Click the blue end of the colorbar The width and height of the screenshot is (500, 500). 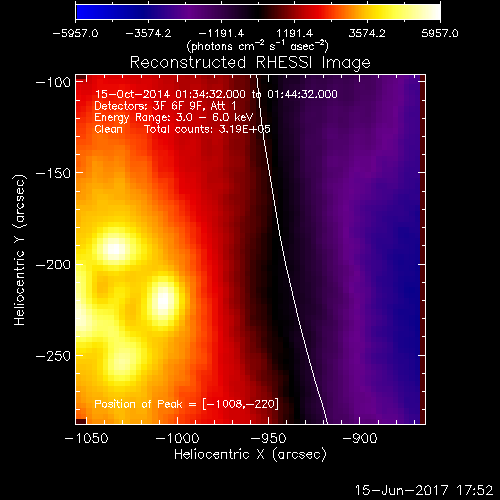tap(83, 12)
